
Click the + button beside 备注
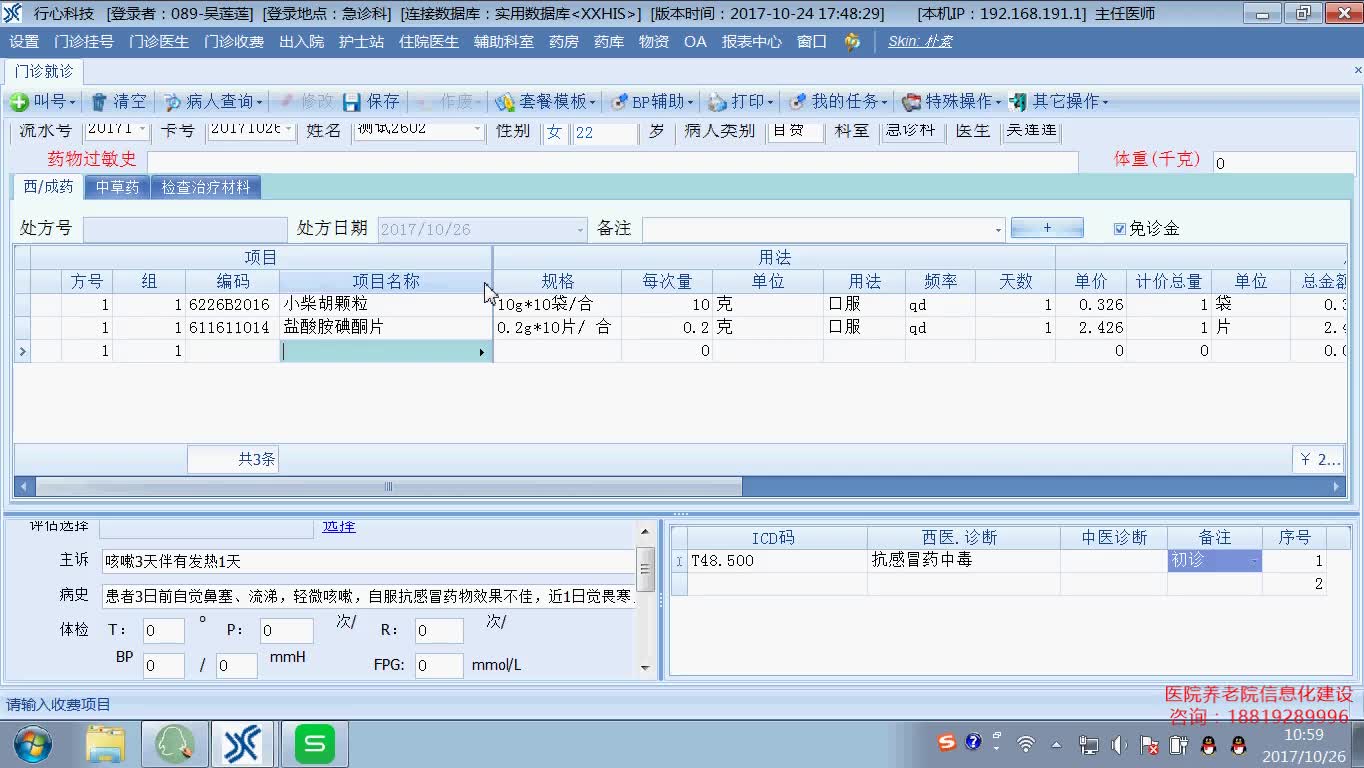pos(1047,228)
